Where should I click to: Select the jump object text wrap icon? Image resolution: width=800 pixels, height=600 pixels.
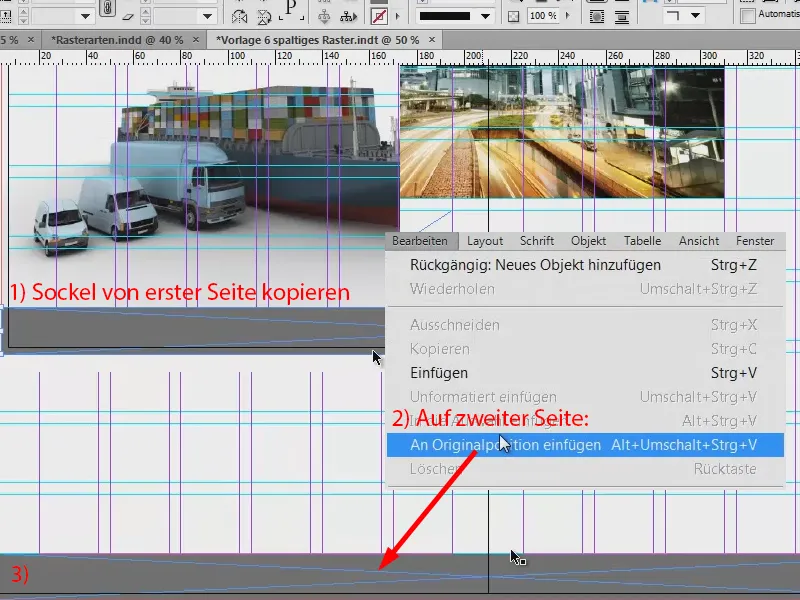[622, 16]
